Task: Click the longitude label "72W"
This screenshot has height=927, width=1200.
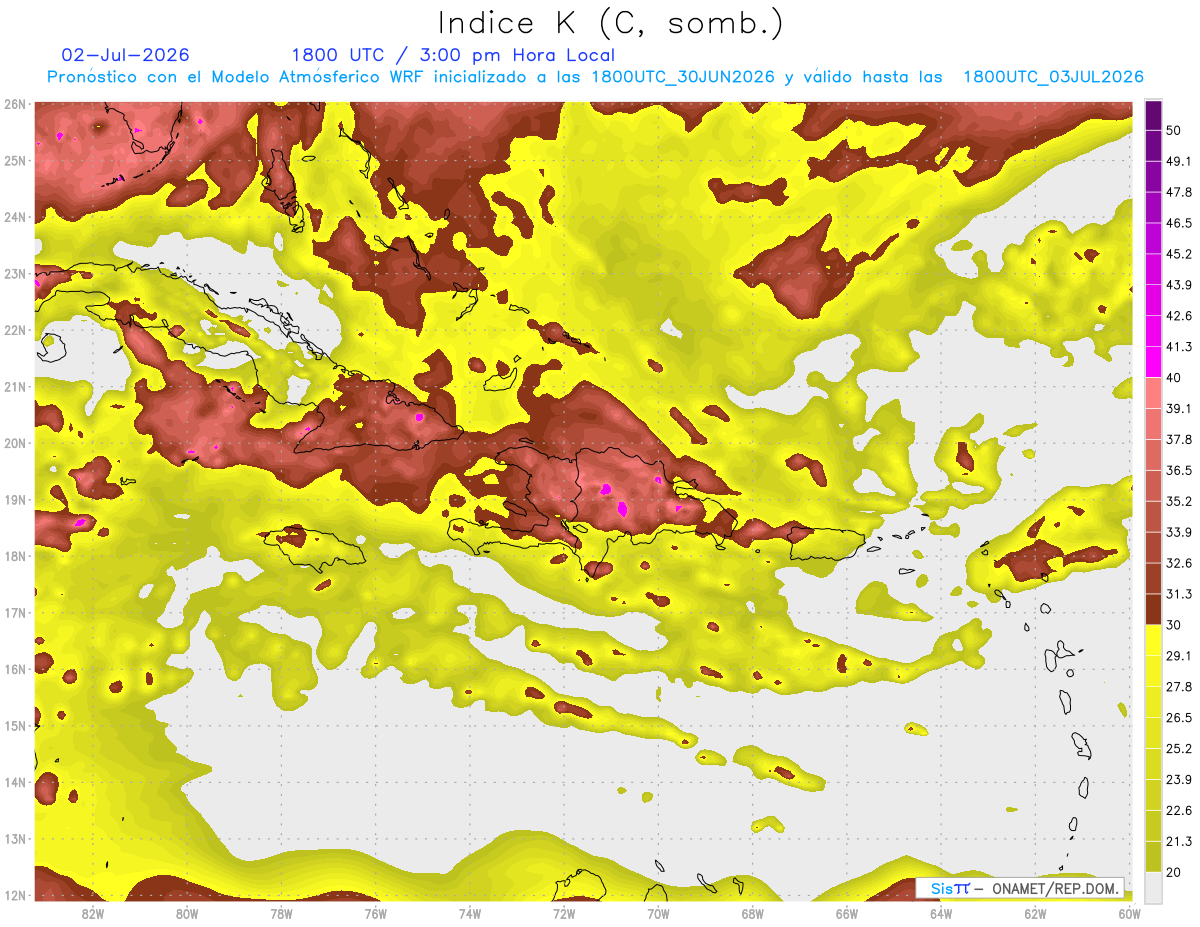Action: [564, 913]
